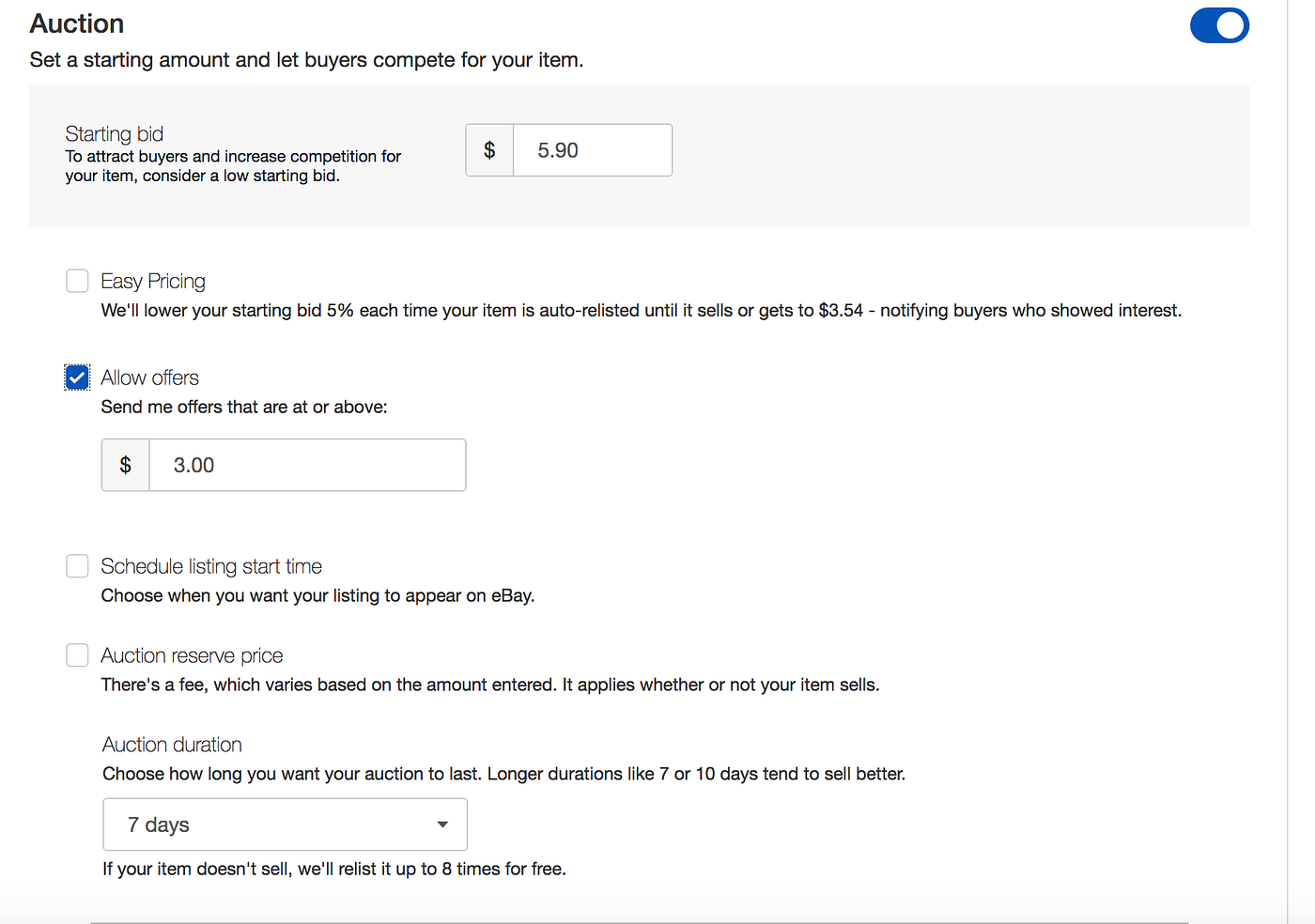Click the dollar sign beside offer amount

[125, 465]
